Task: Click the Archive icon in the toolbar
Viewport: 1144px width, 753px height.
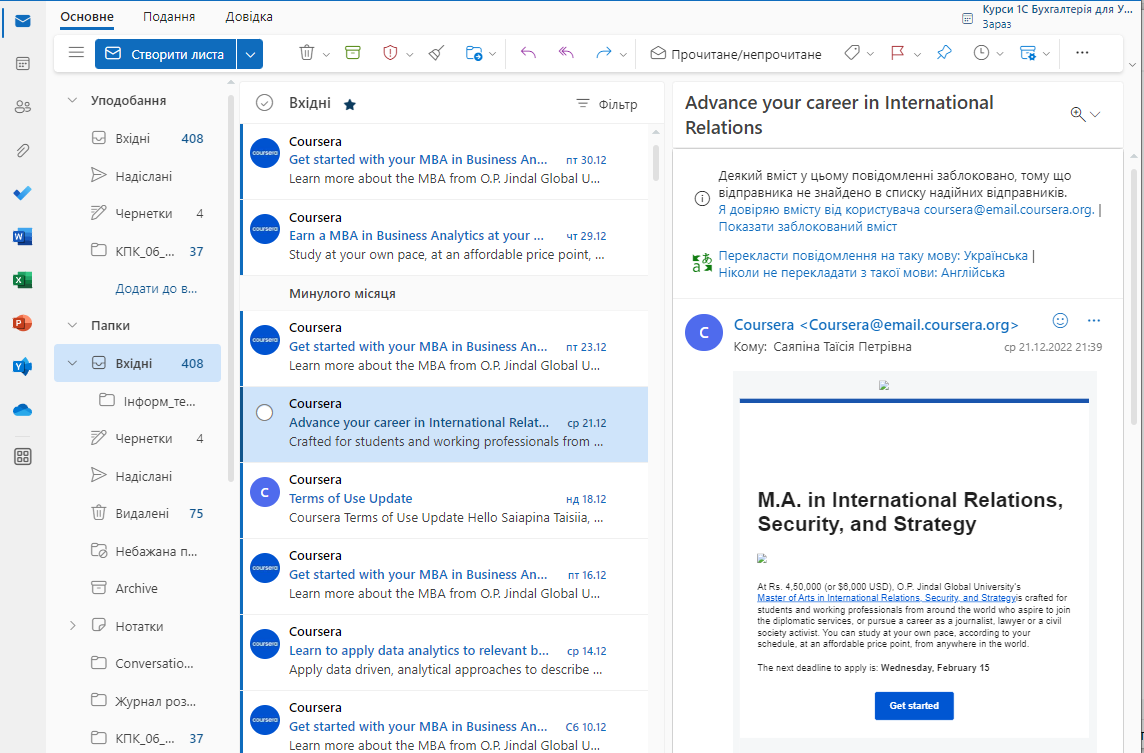Action: 352,53
